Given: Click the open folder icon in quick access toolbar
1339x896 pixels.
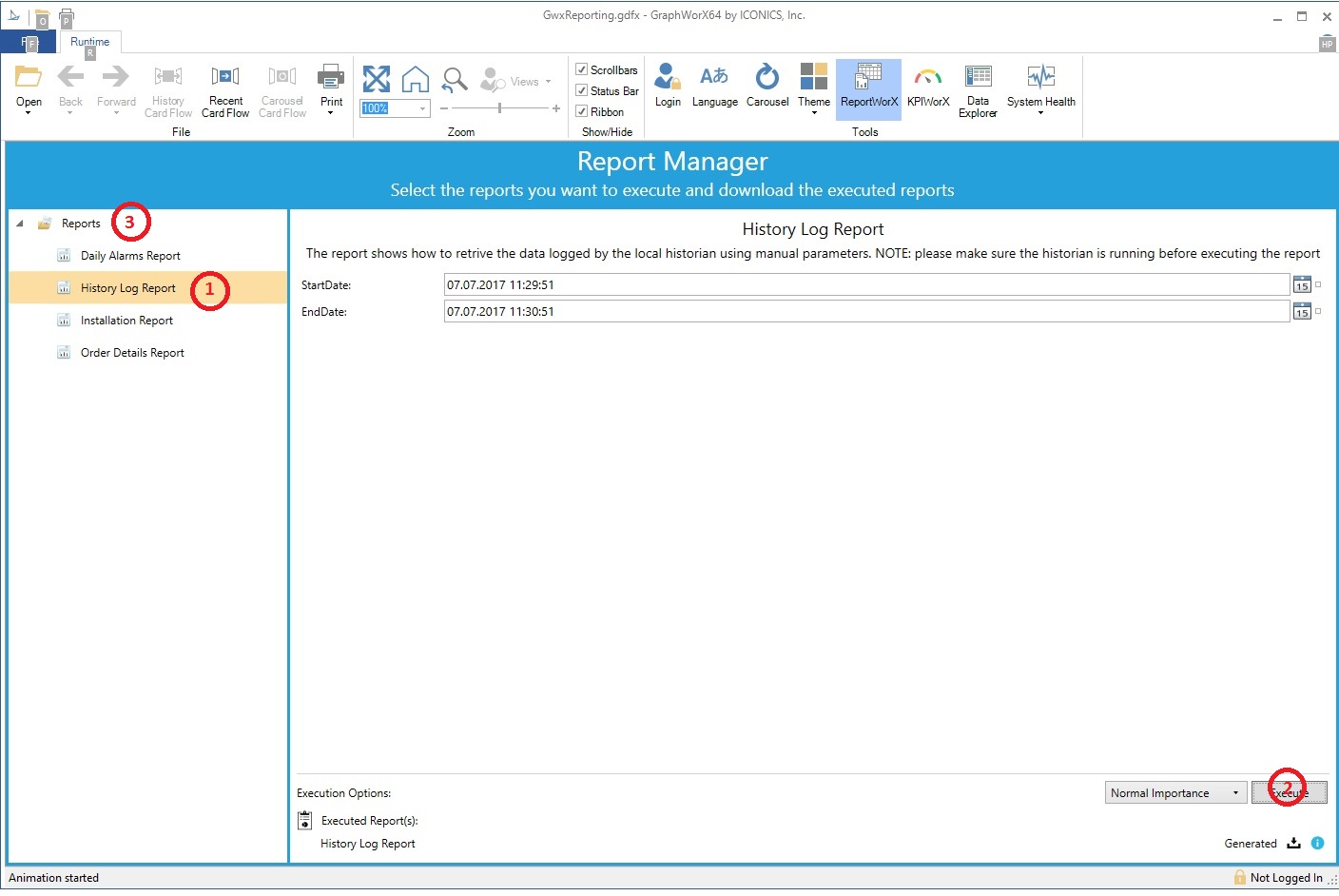Looking at the screenshot, I should coord(42,17).
